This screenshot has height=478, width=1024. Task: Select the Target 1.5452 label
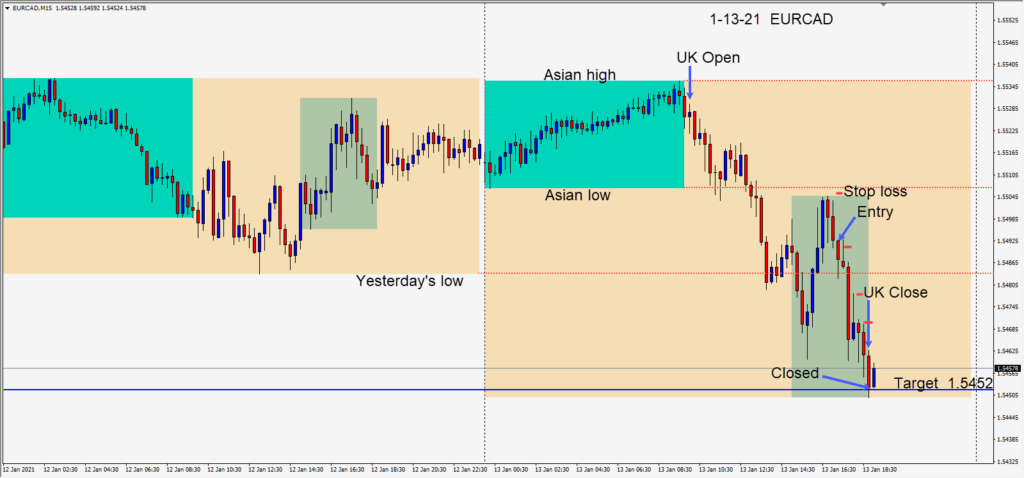(x=942, y=383)
